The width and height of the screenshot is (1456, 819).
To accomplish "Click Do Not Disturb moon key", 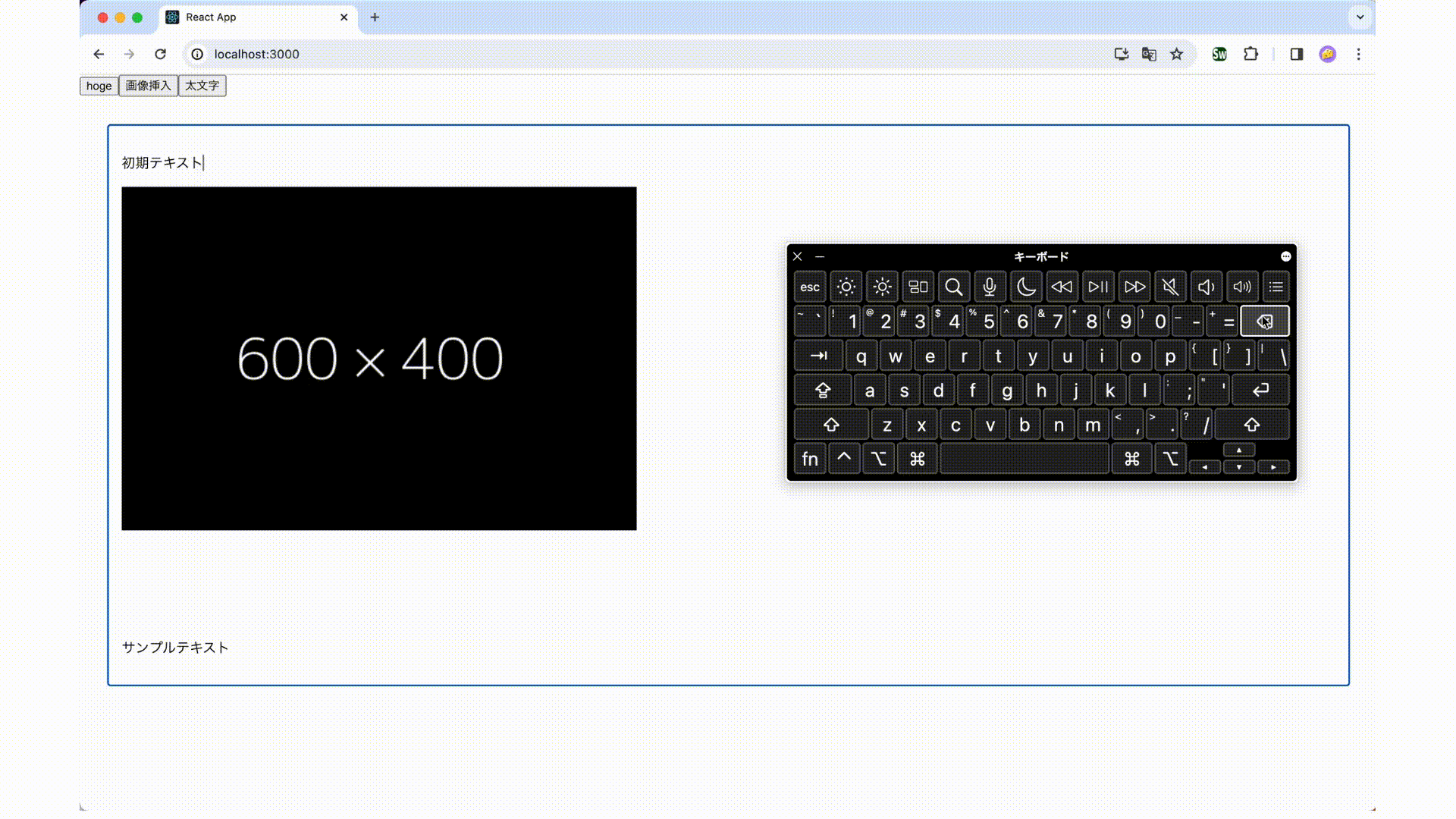I will [x=1026, y=287].
